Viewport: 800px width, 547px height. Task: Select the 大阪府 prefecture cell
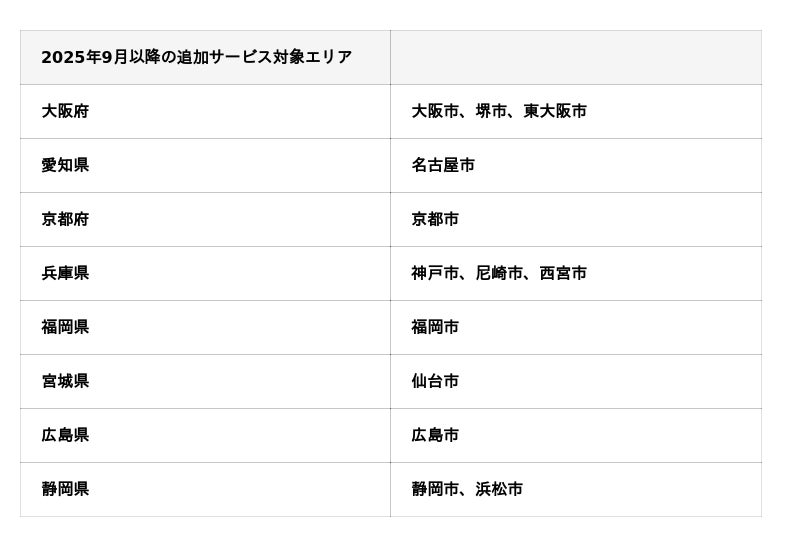click(65, 111)
